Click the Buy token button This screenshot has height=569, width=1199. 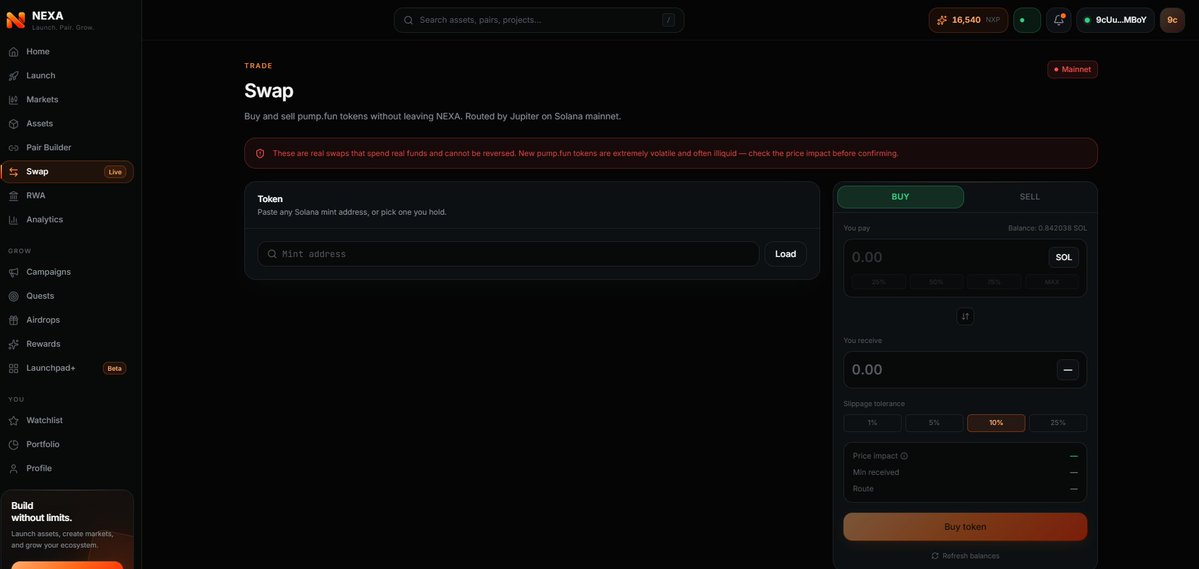(x=965, y=527)
